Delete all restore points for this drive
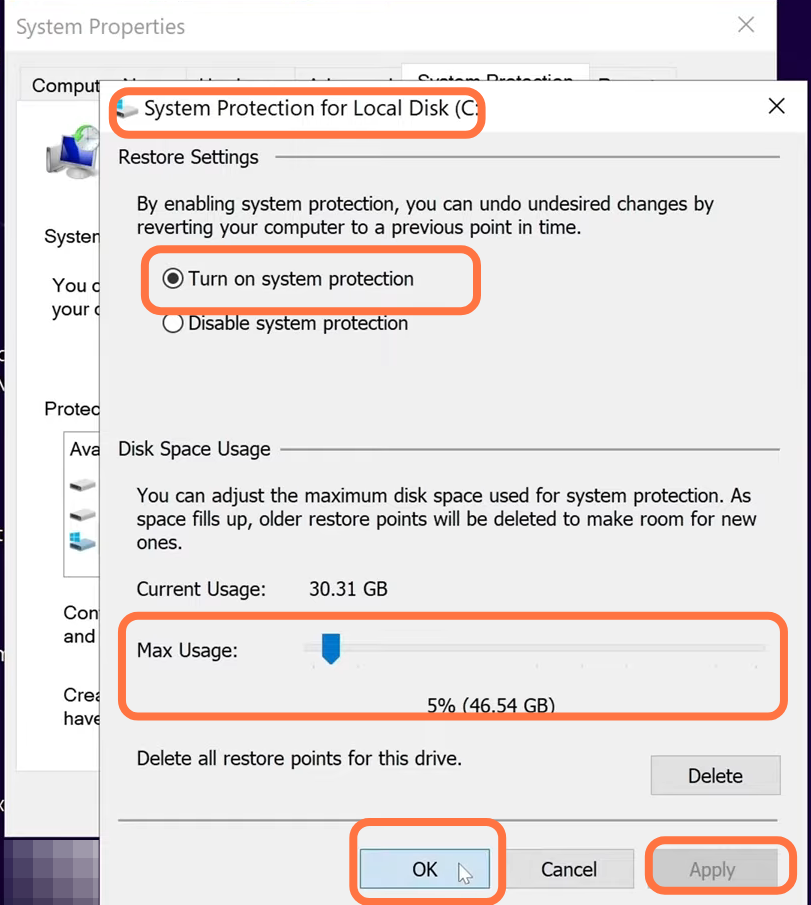 click(x=715, y=775)
